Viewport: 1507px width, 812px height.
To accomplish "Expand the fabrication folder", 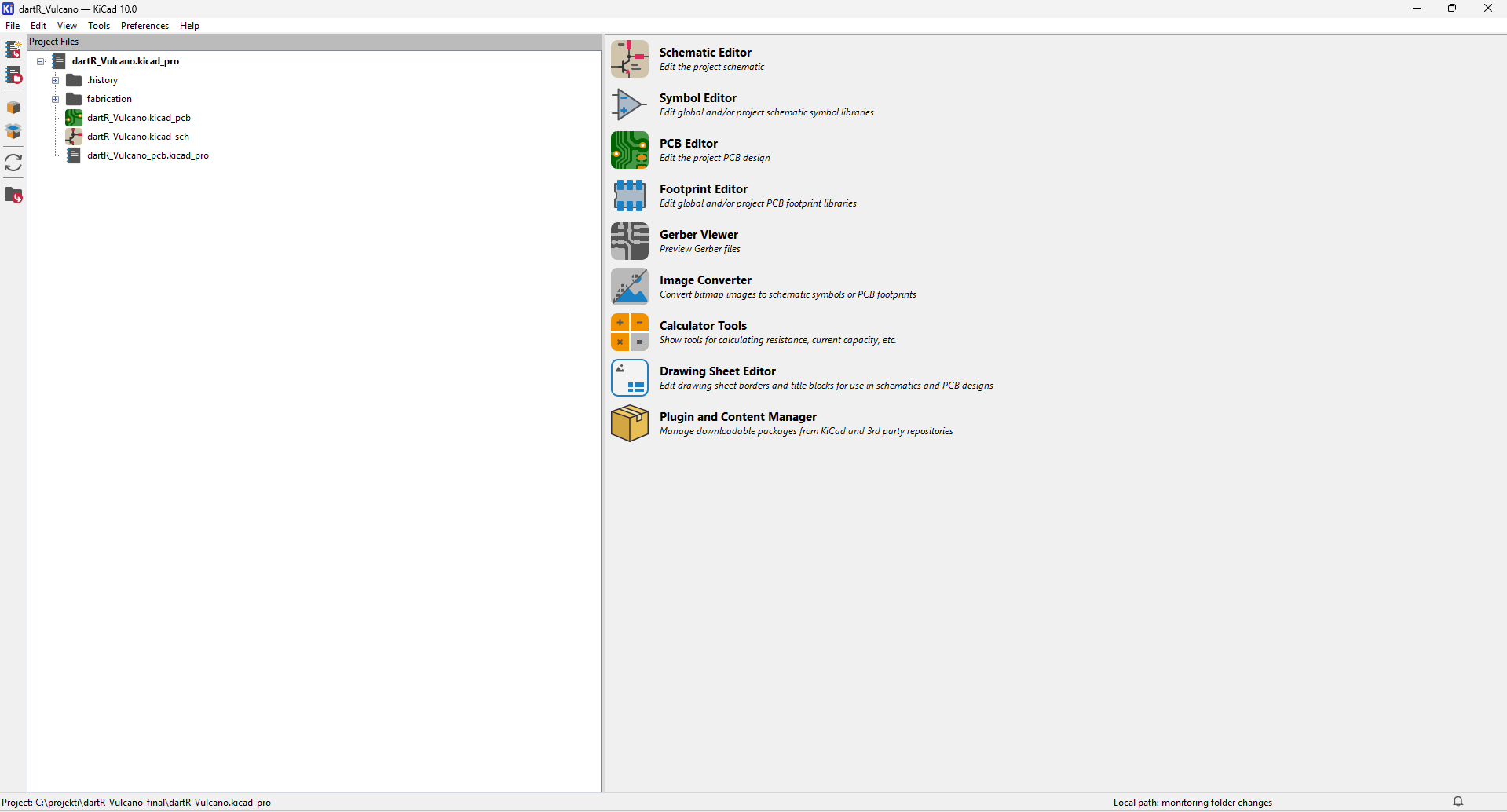I will (56, 99).
